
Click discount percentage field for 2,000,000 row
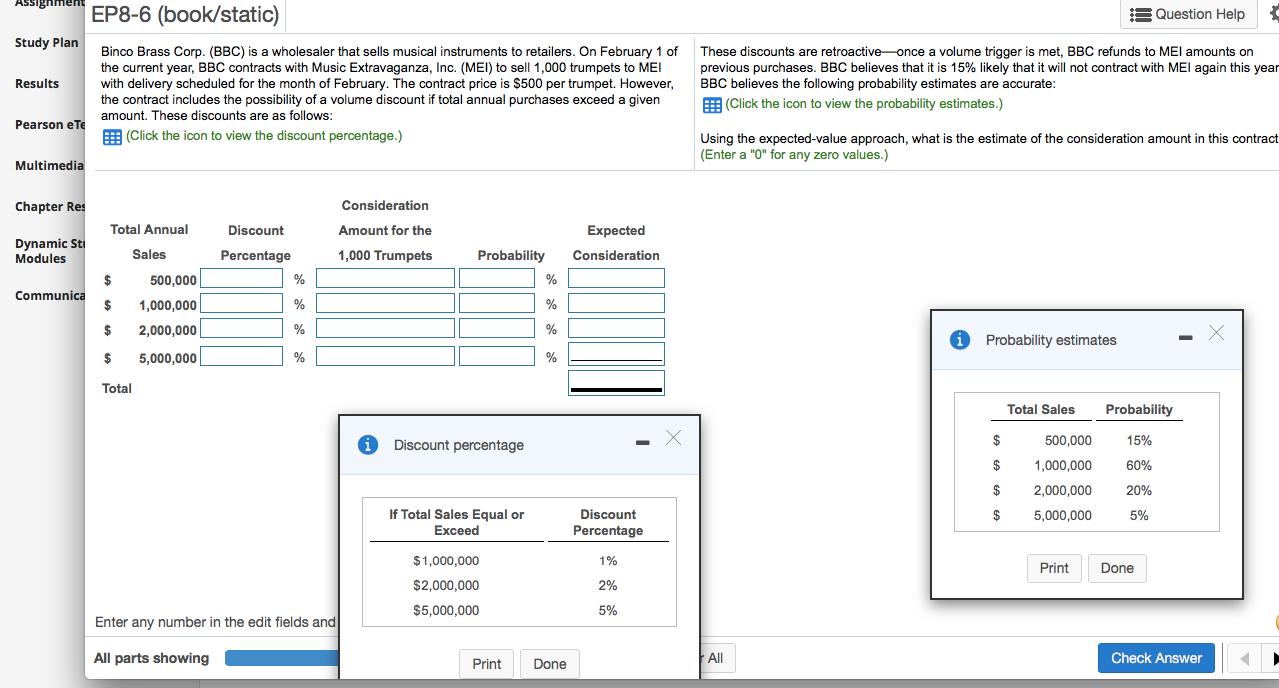[x=241, y=328]
